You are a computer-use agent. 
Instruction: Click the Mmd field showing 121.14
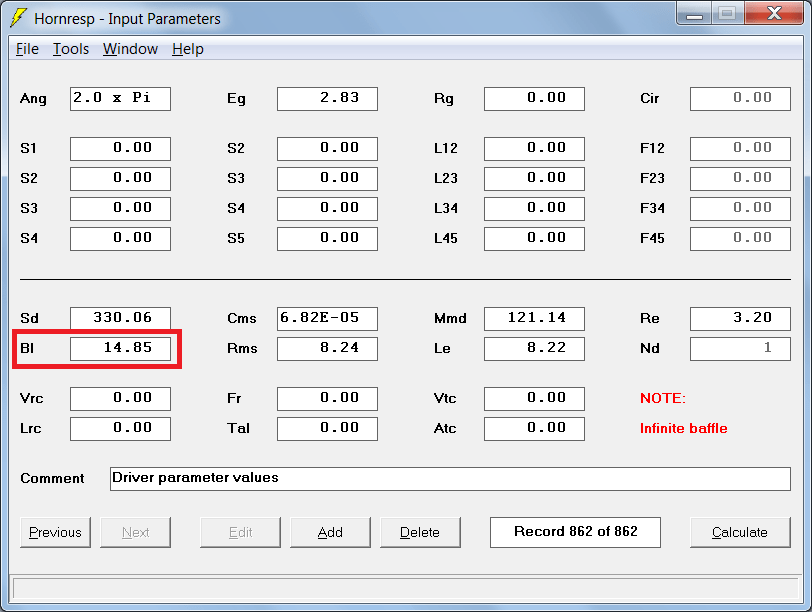534,319
